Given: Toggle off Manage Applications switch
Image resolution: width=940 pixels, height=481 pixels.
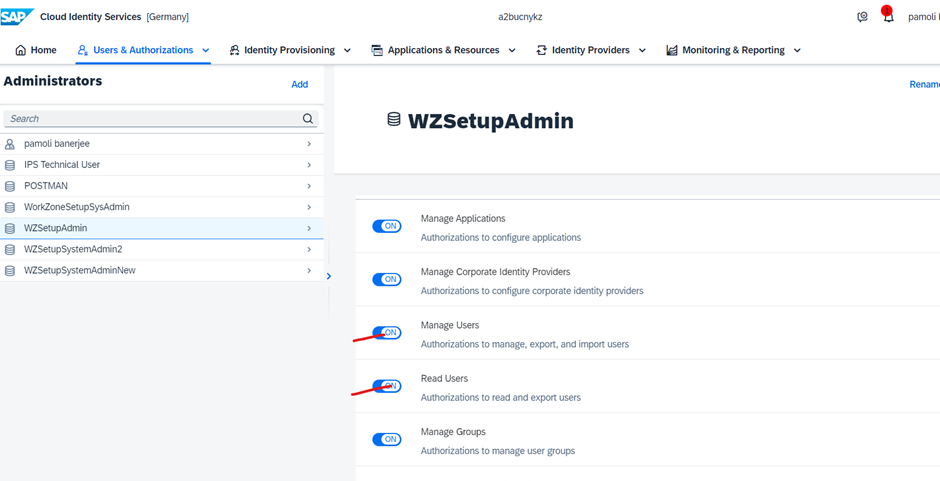Looking at the screenshot, I should 386,226.
